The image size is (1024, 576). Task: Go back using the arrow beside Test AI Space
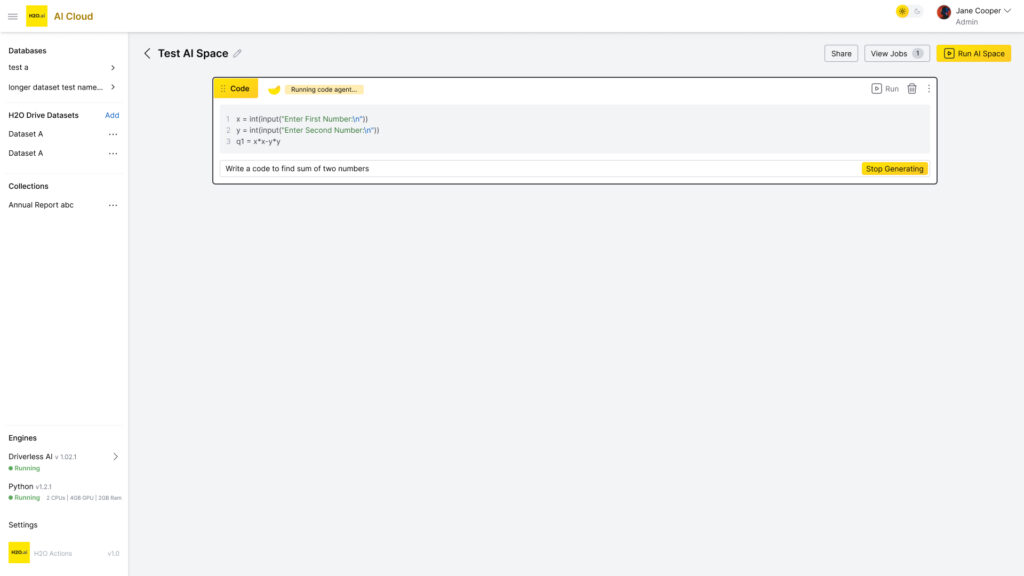click(x=147, y=54)
